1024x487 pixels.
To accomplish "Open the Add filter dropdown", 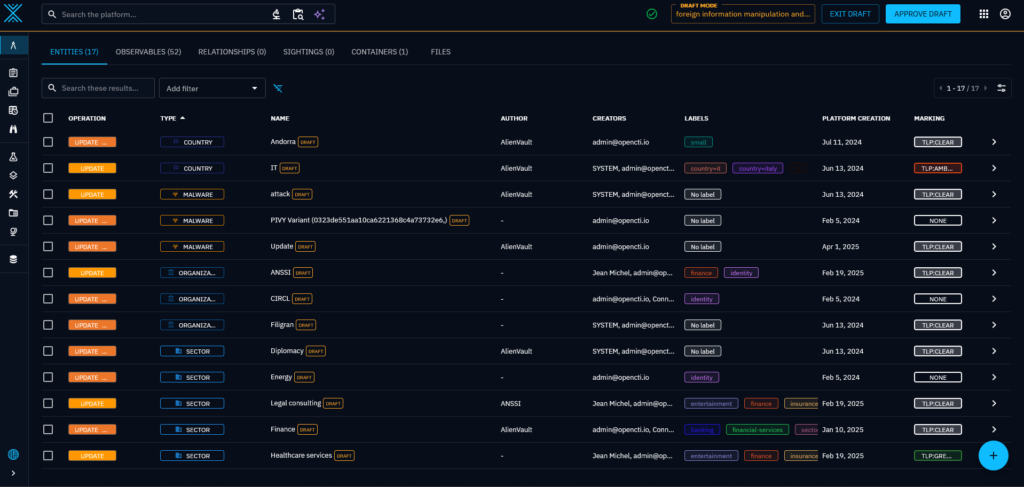I will pos(212,88).
